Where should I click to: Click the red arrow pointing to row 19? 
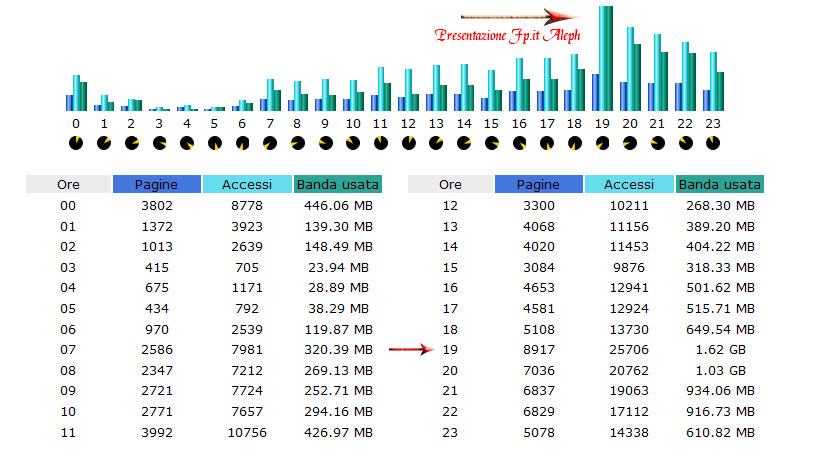408,350
